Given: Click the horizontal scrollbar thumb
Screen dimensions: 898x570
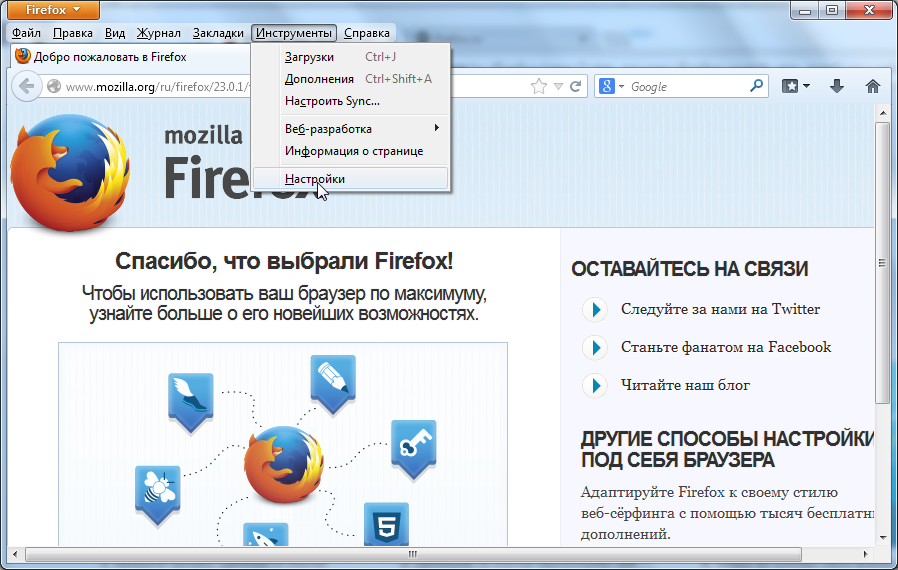Looking at the screenshot, I should point(413,554).
